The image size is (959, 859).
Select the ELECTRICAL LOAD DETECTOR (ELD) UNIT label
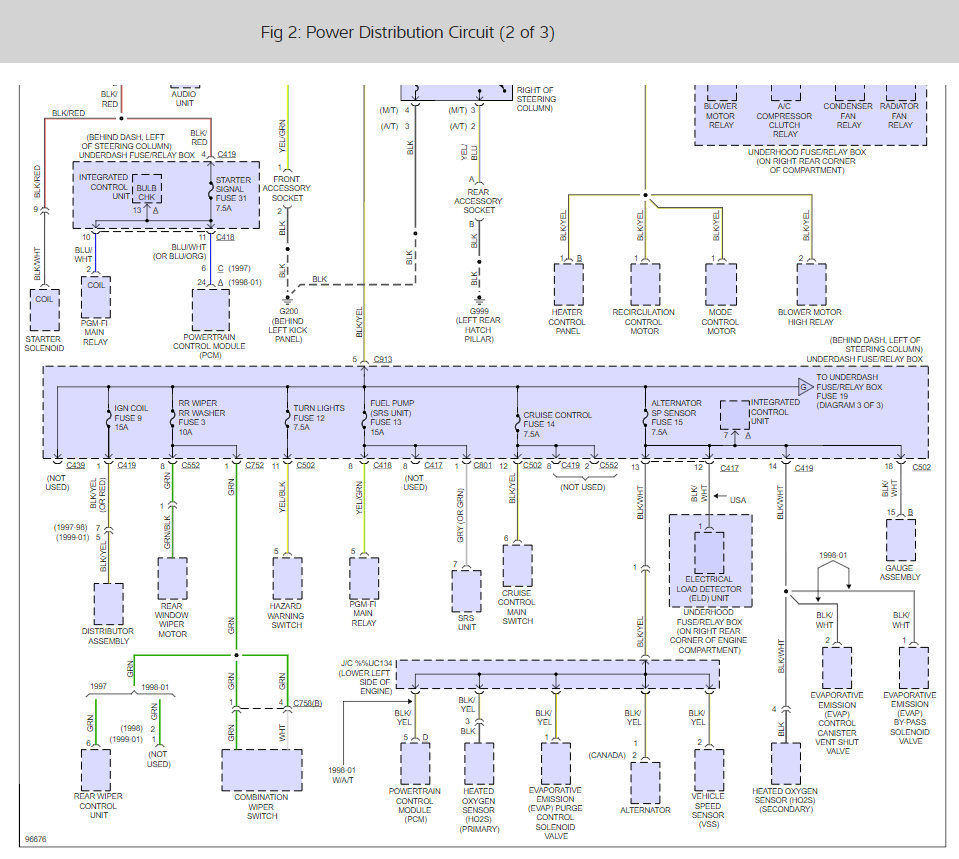[x=709, y=589]
